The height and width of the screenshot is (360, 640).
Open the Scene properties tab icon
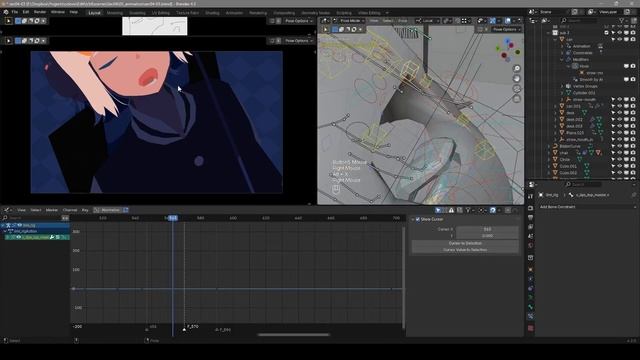point(530,236)
